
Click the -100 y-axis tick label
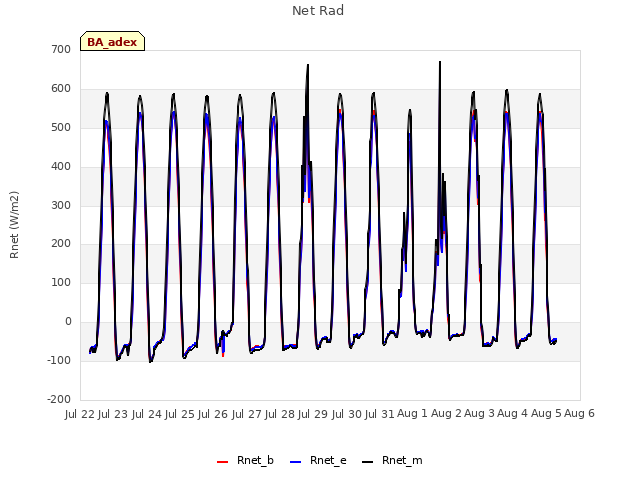click(x=59, y=360)
